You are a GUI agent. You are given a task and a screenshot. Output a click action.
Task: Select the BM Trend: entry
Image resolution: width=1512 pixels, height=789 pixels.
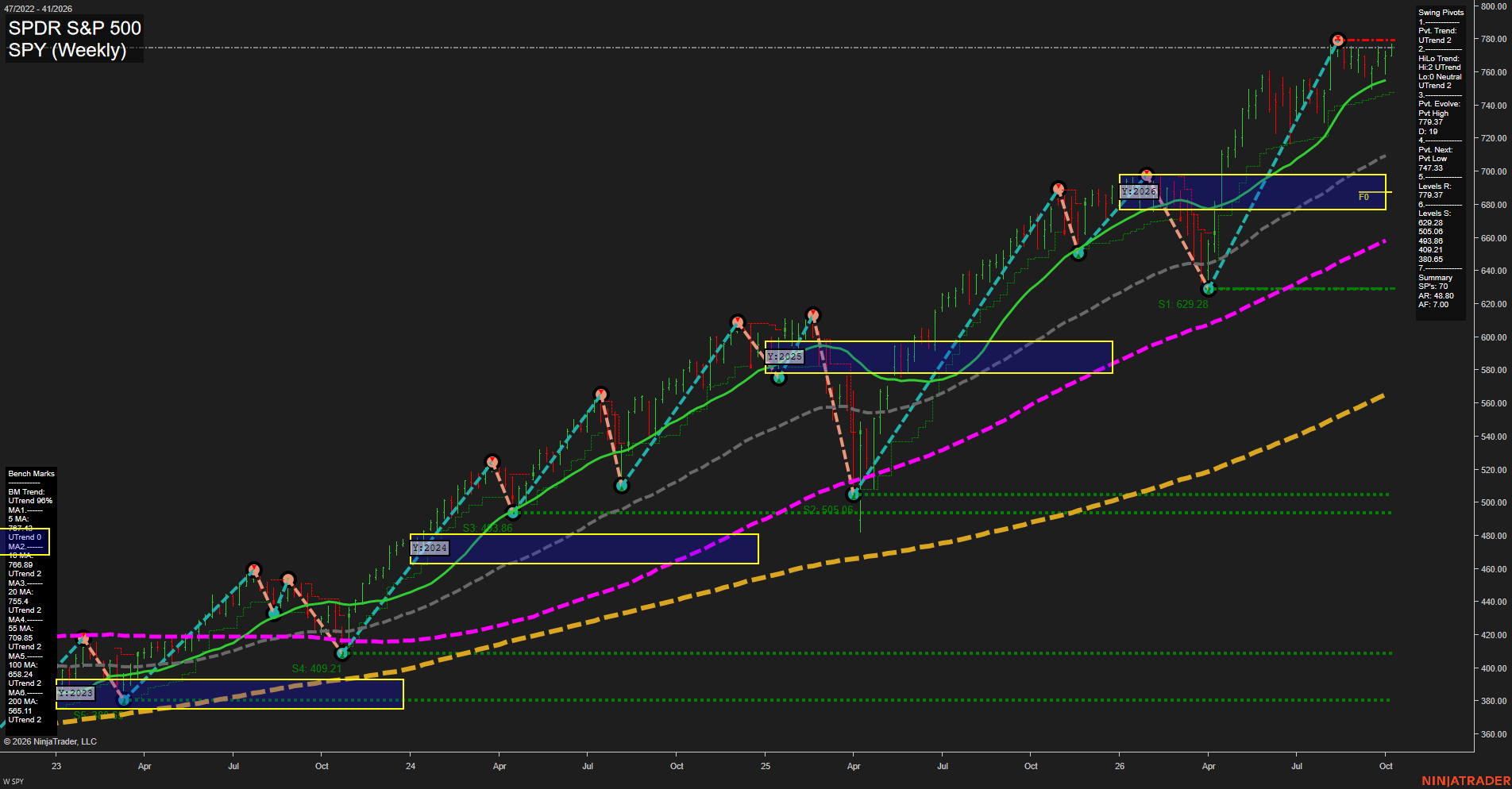point(26,492)
